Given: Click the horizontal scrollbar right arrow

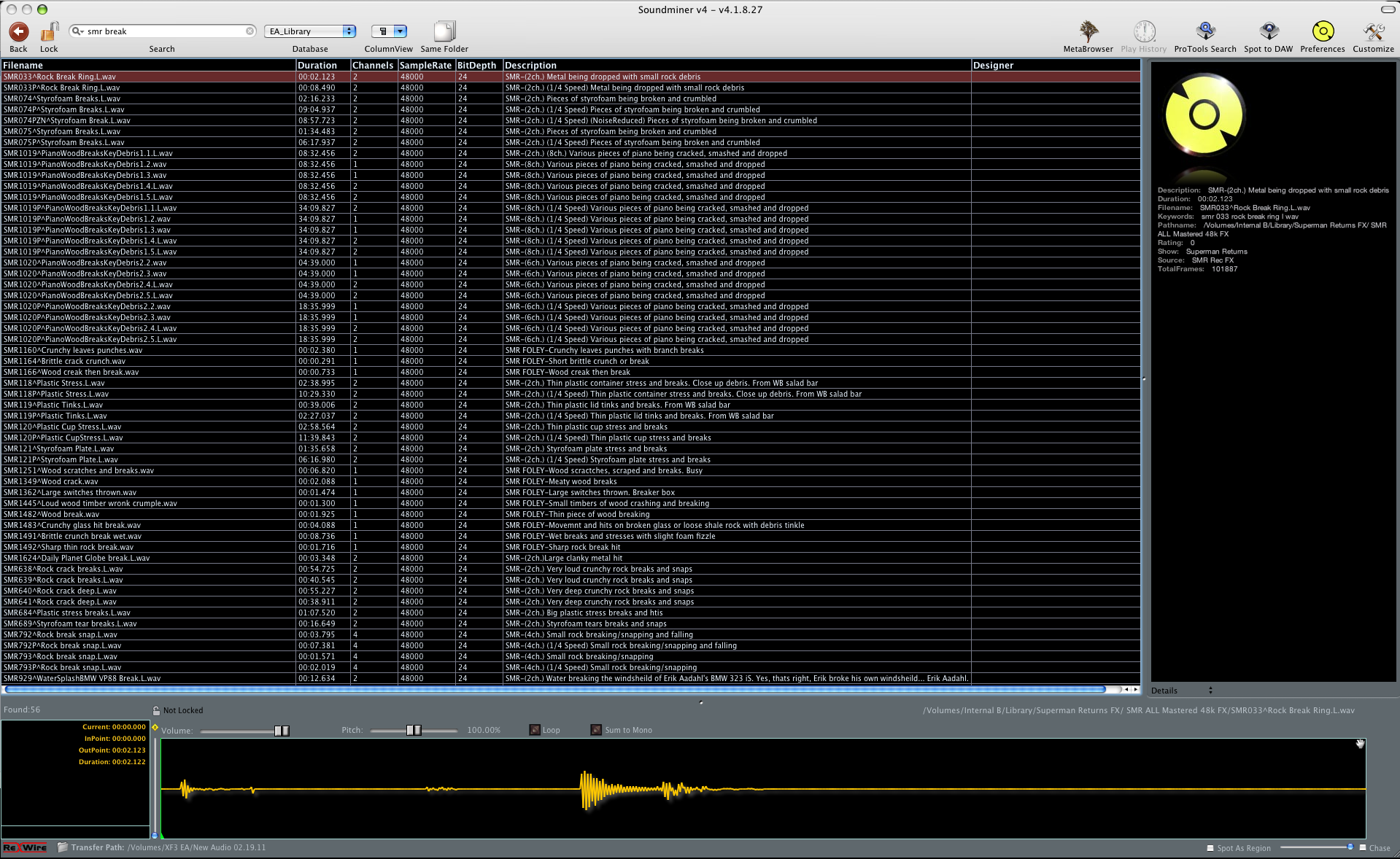Looking at the screenshot, I should (1135, 689).
